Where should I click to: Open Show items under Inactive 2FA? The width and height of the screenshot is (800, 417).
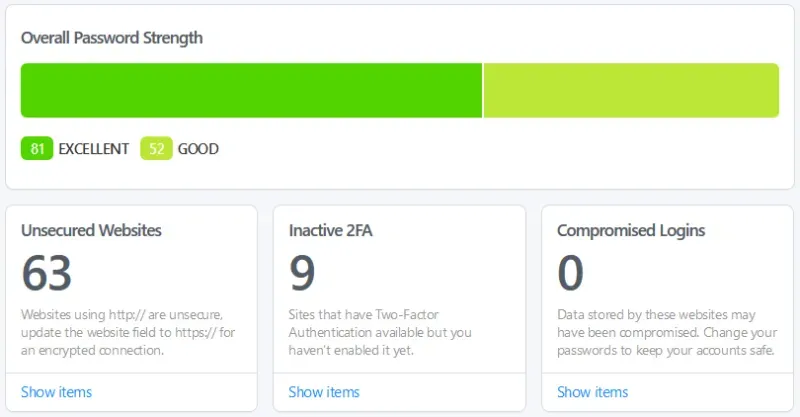[324, 392]
